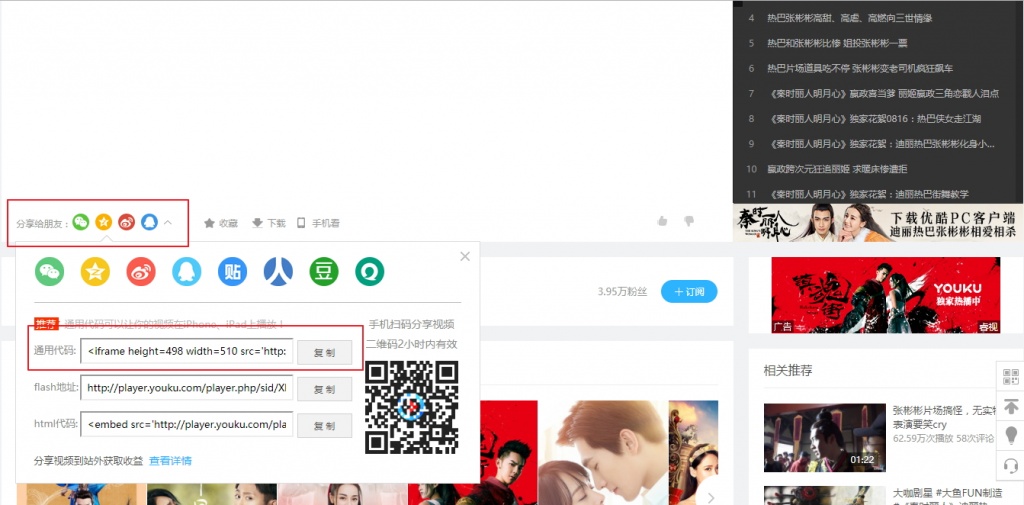
Task: Click next arrow on the carousel
Action: coord(711,498)
